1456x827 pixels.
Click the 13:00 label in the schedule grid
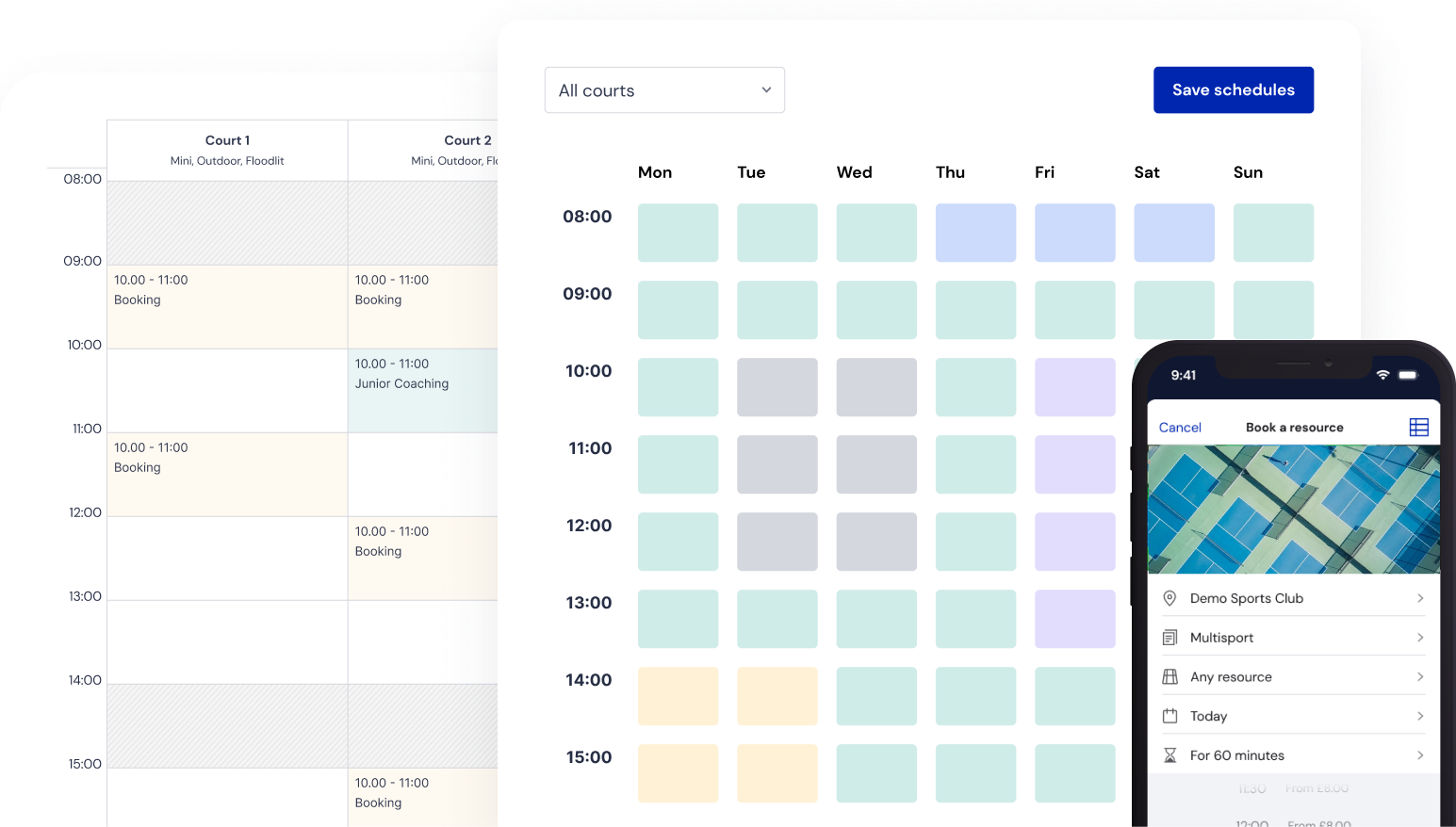[x=589, y=603]
